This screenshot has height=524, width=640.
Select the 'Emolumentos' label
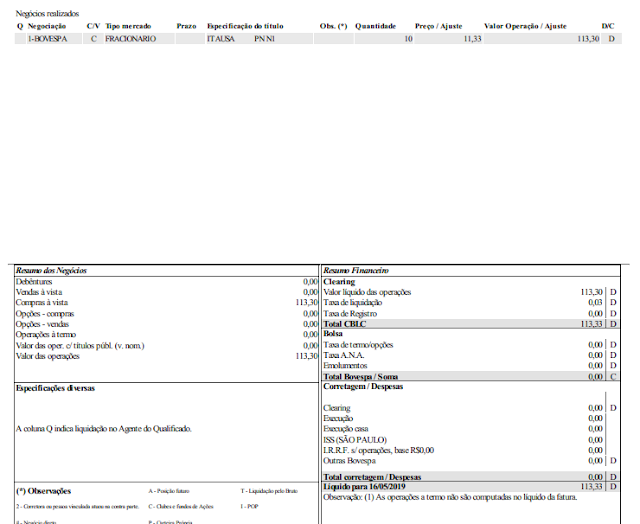click(x=345, y=366)
